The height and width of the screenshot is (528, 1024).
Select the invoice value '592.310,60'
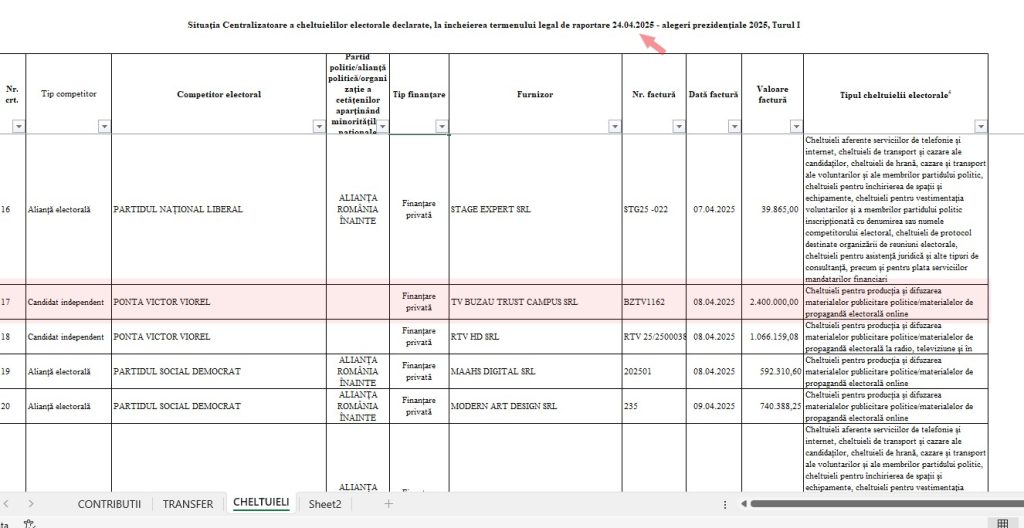[x=773, y=371]
